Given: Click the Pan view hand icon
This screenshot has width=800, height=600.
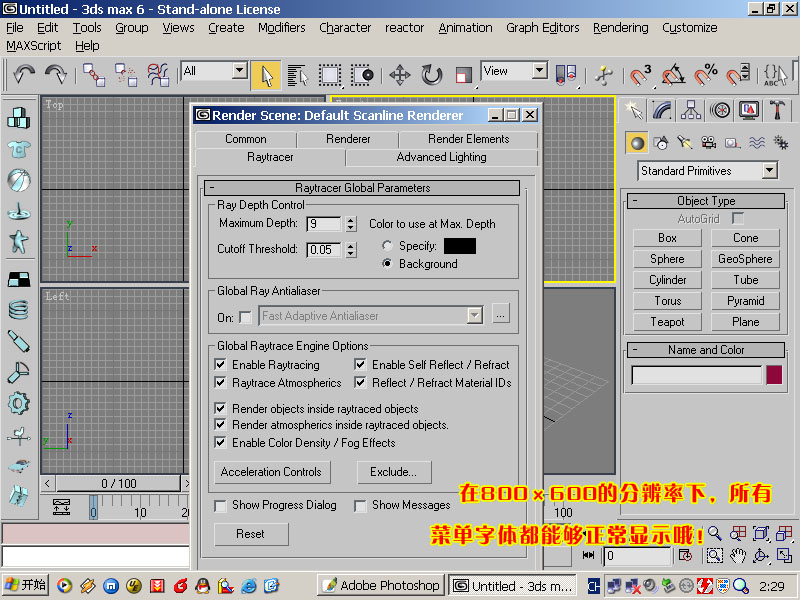Looking at the screenshot, I should (x=737, y=556).
